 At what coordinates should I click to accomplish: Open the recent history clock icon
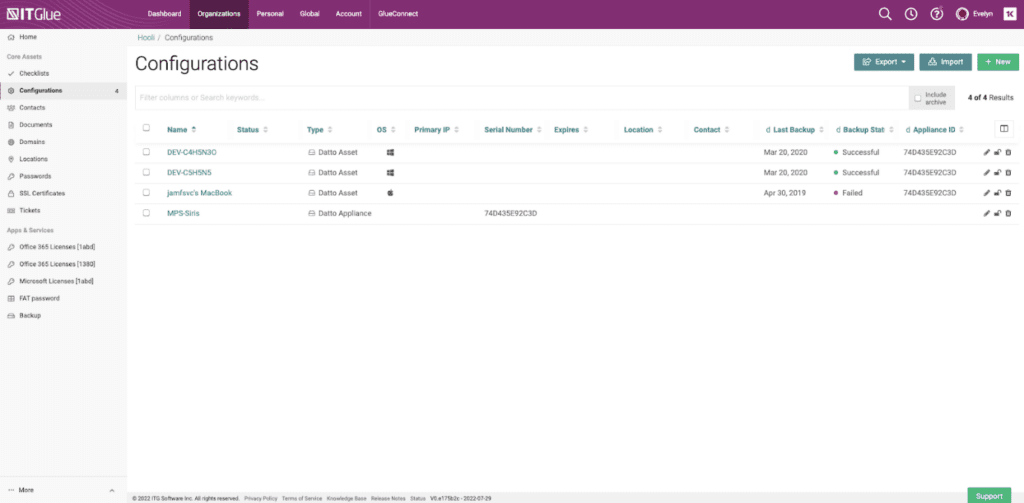click(x=911, y=14)
